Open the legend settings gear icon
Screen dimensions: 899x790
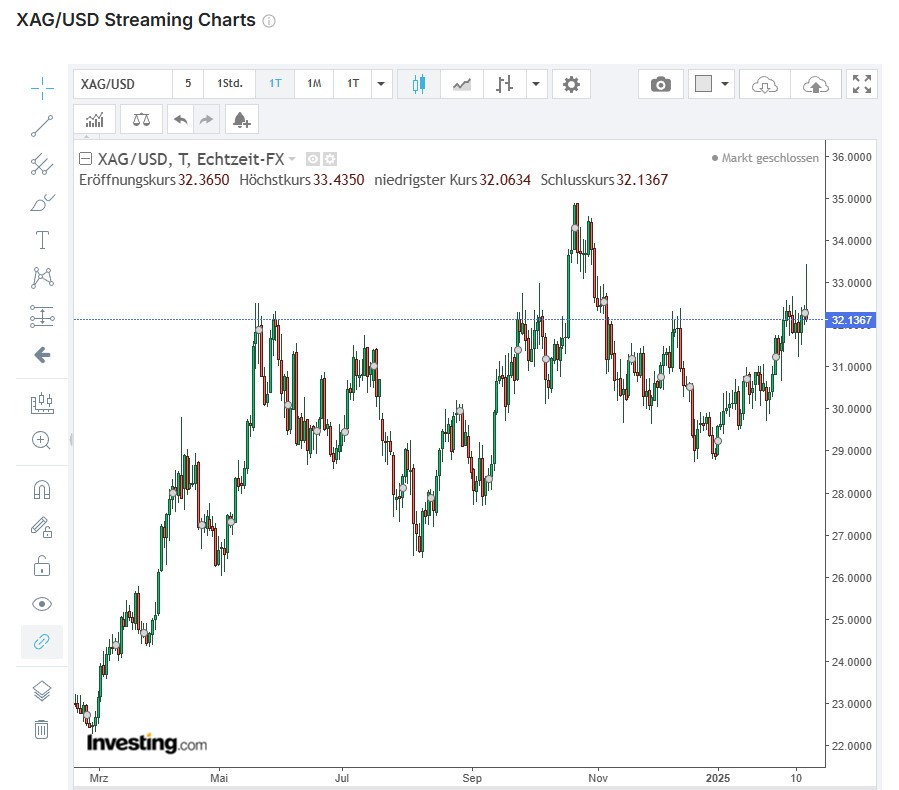(x=330, y=159)
